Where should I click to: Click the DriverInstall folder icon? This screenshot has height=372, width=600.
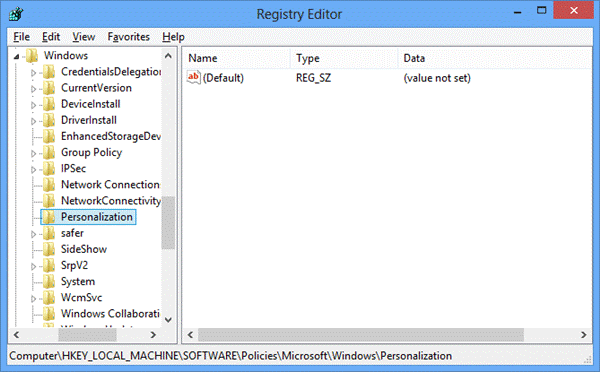(x=49, y=120)
